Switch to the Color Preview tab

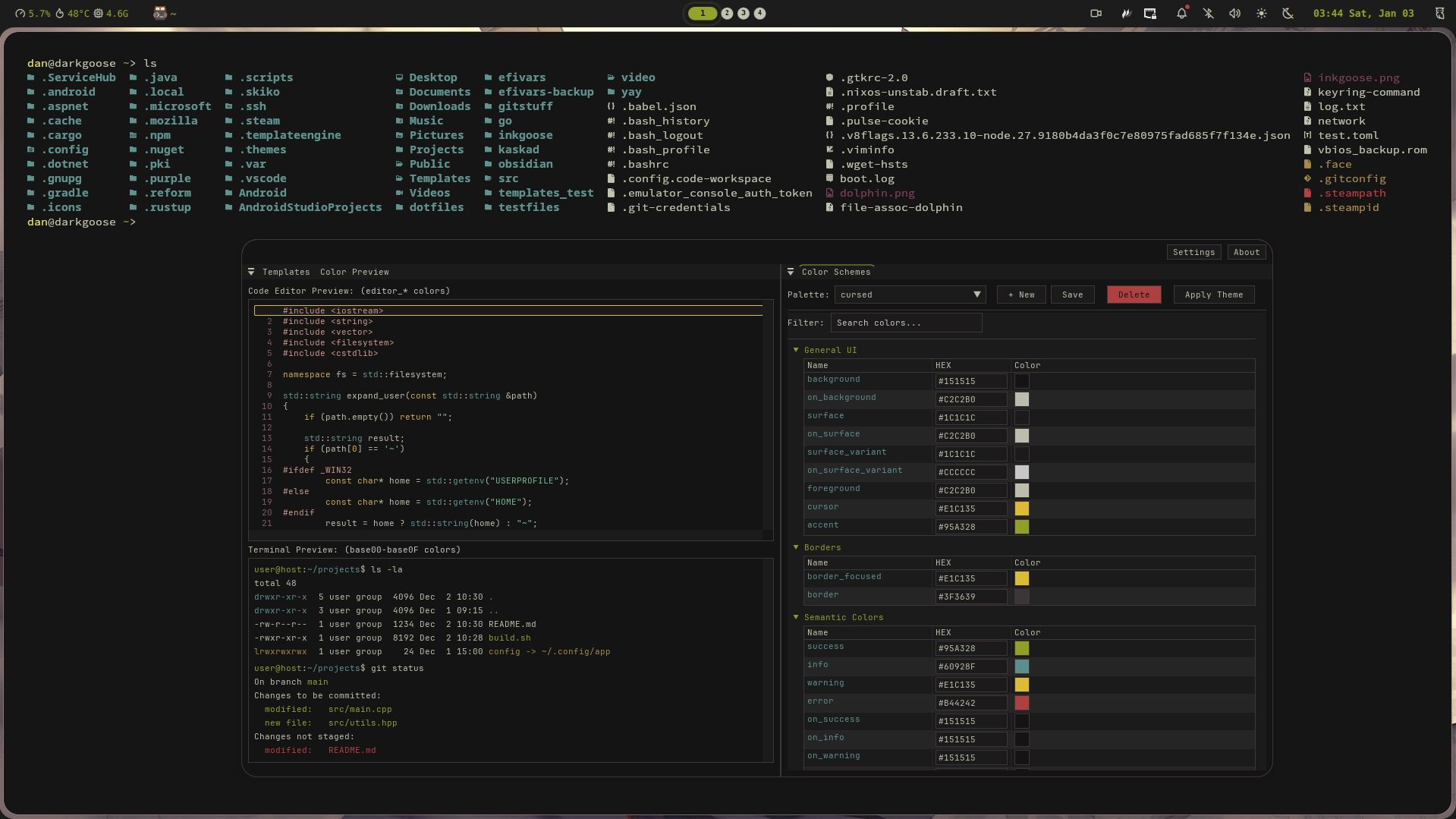(x=354, y=272)
